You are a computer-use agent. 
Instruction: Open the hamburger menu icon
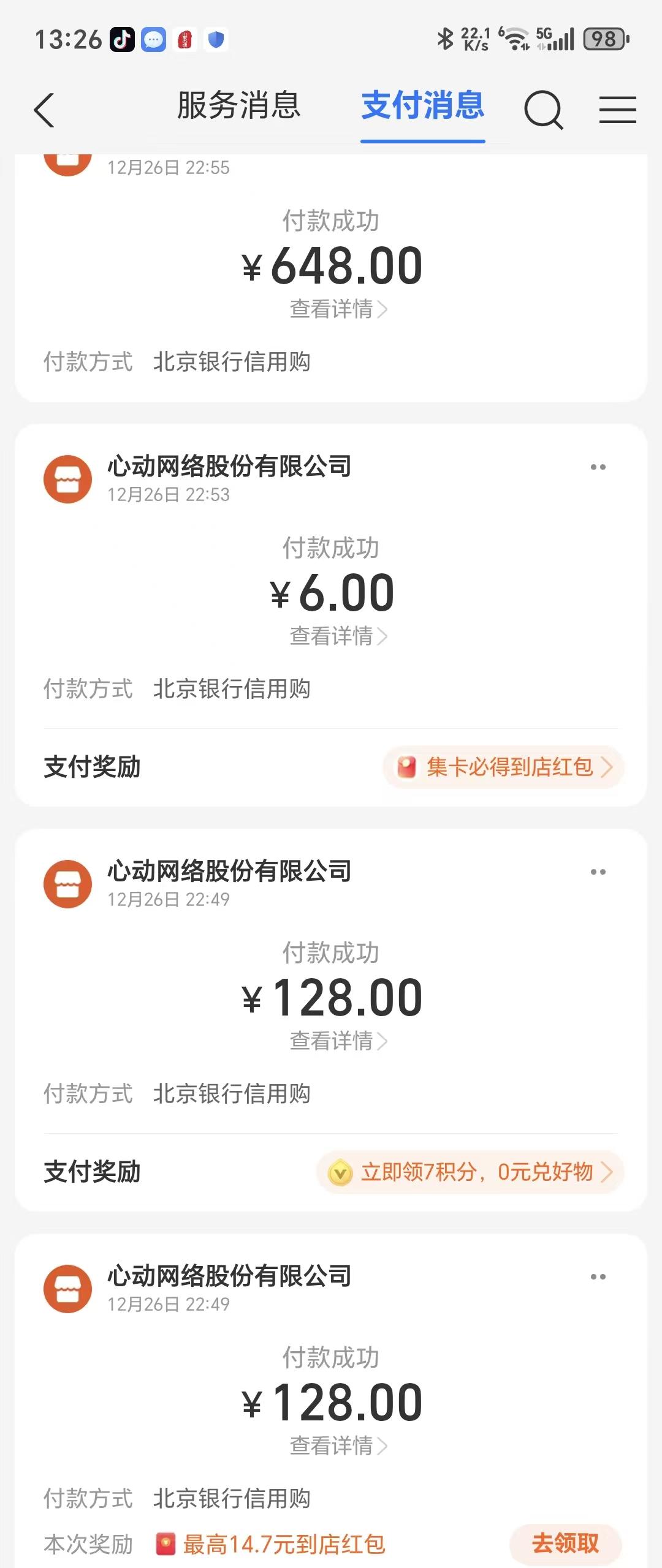[x=617, y=110]
